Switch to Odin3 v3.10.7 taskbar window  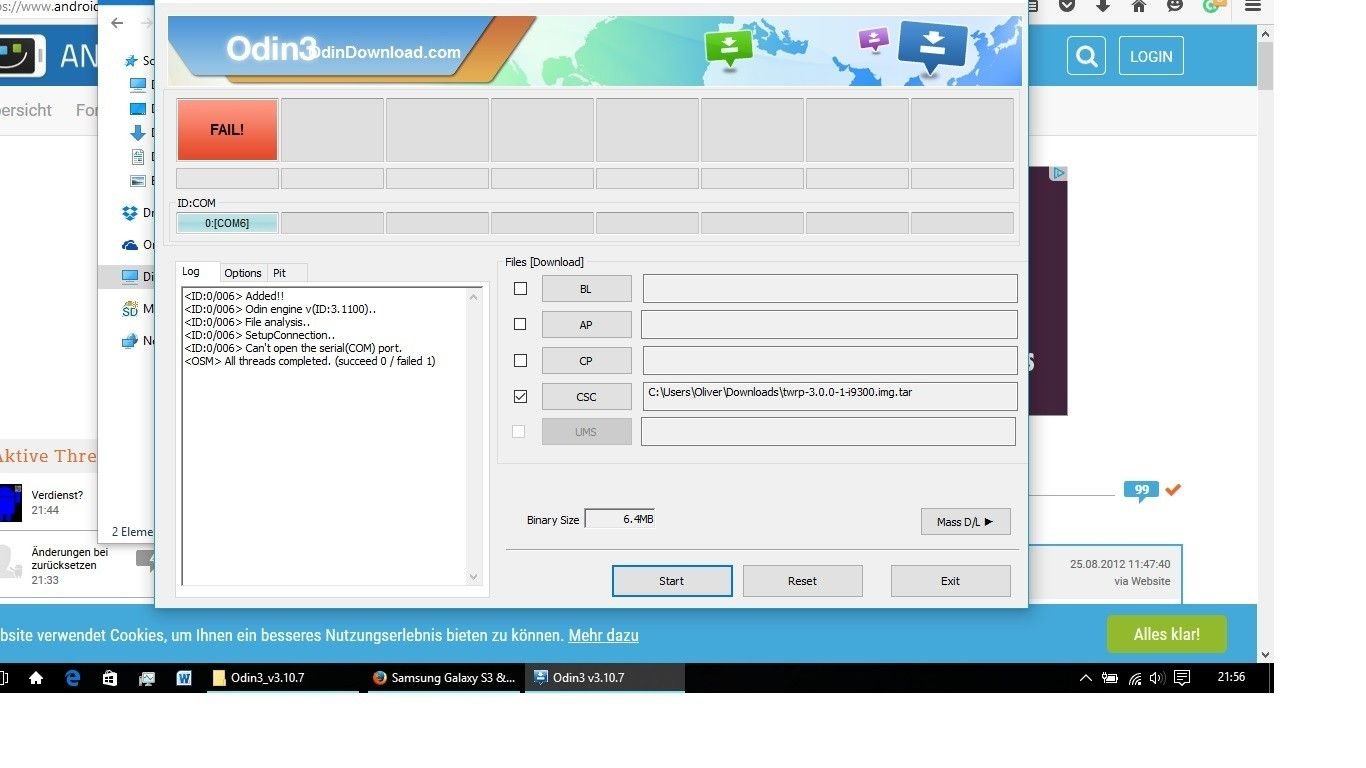coord(605,678)
